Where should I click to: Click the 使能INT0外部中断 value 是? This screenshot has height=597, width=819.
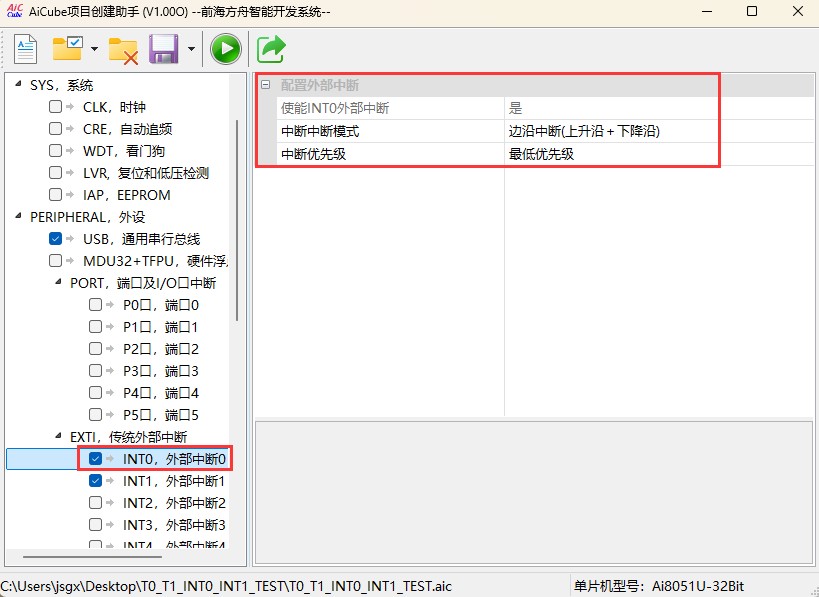point(515,108)
